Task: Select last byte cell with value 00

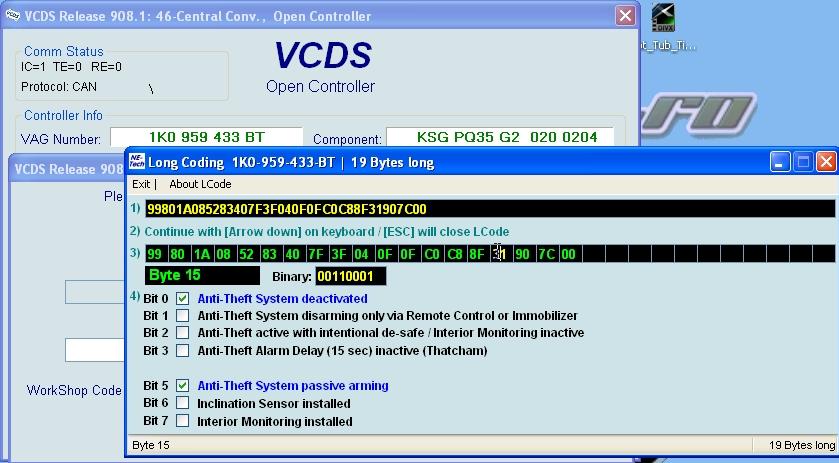Action: 569,254
